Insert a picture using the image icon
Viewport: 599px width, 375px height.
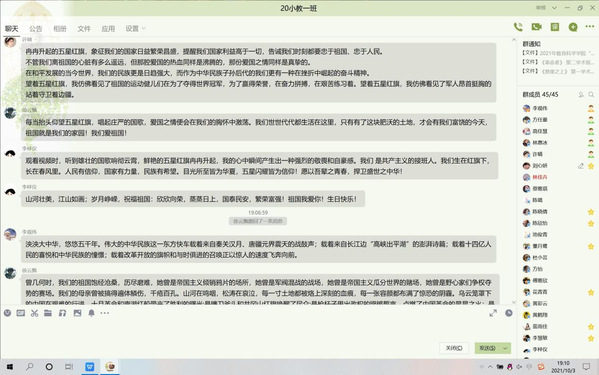77,313
